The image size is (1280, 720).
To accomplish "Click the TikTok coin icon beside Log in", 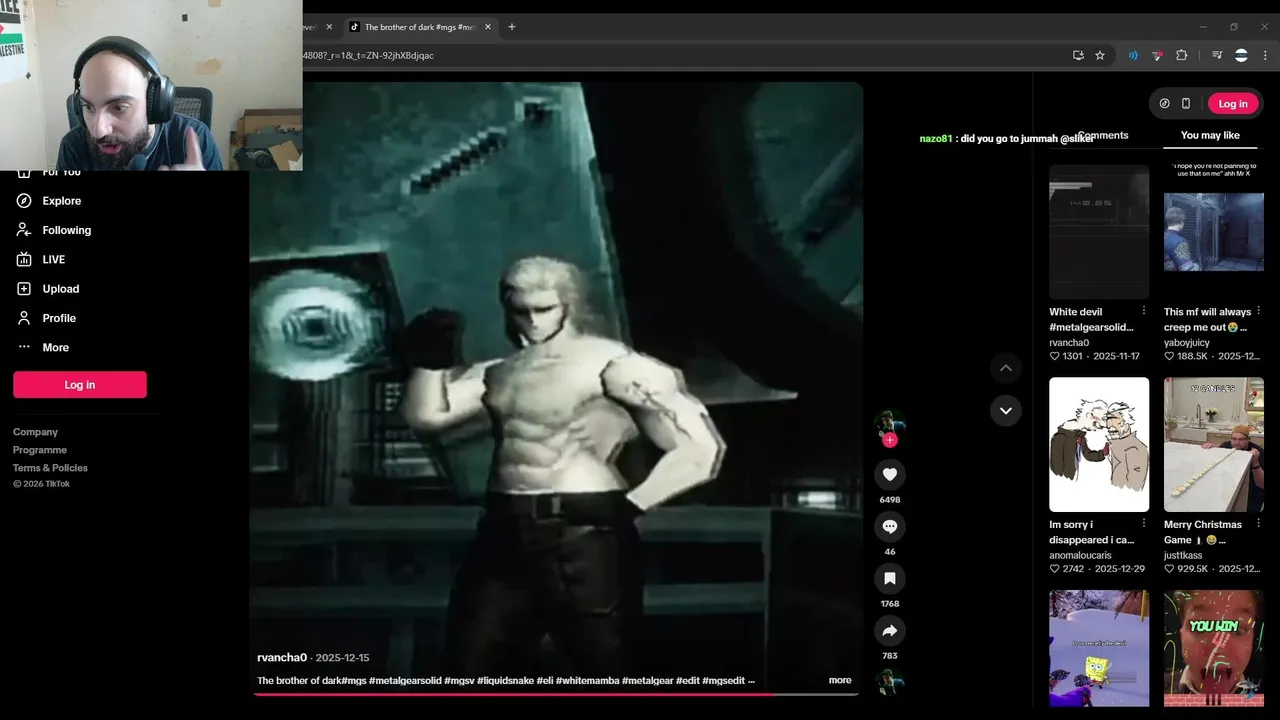I will (x=1164, y=103).
